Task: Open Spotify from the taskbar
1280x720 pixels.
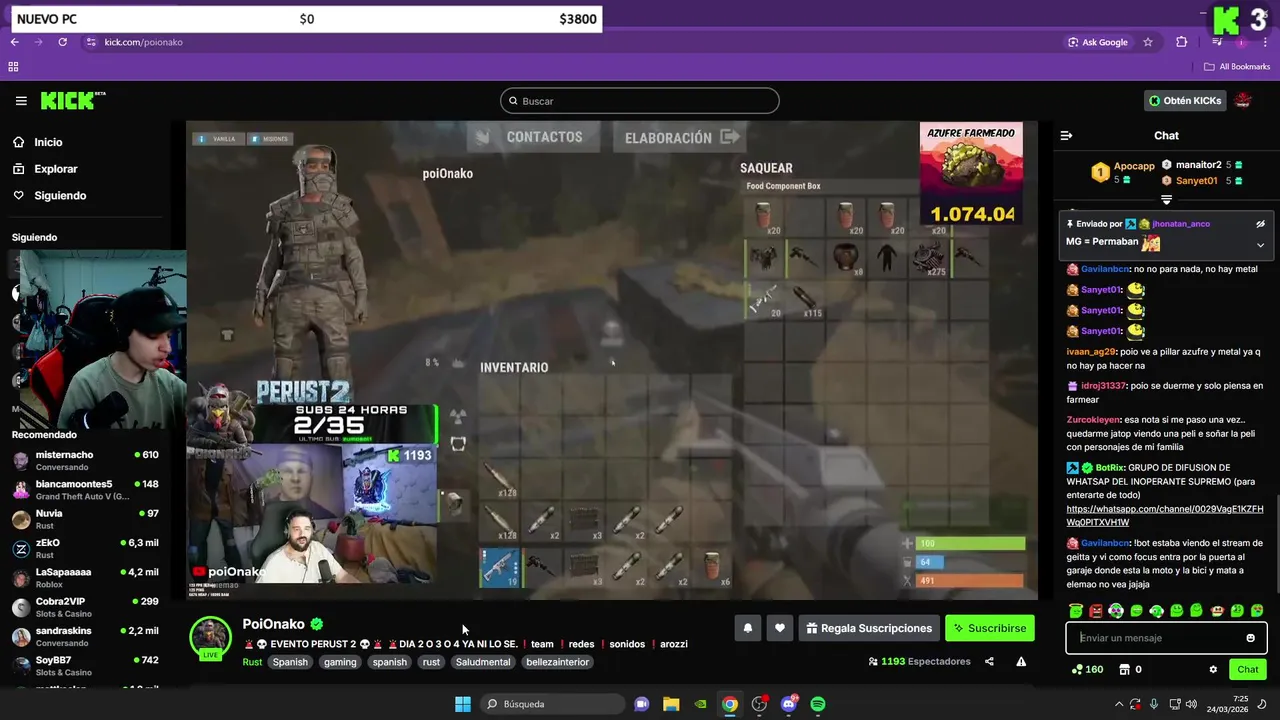Action: (818, 704)
